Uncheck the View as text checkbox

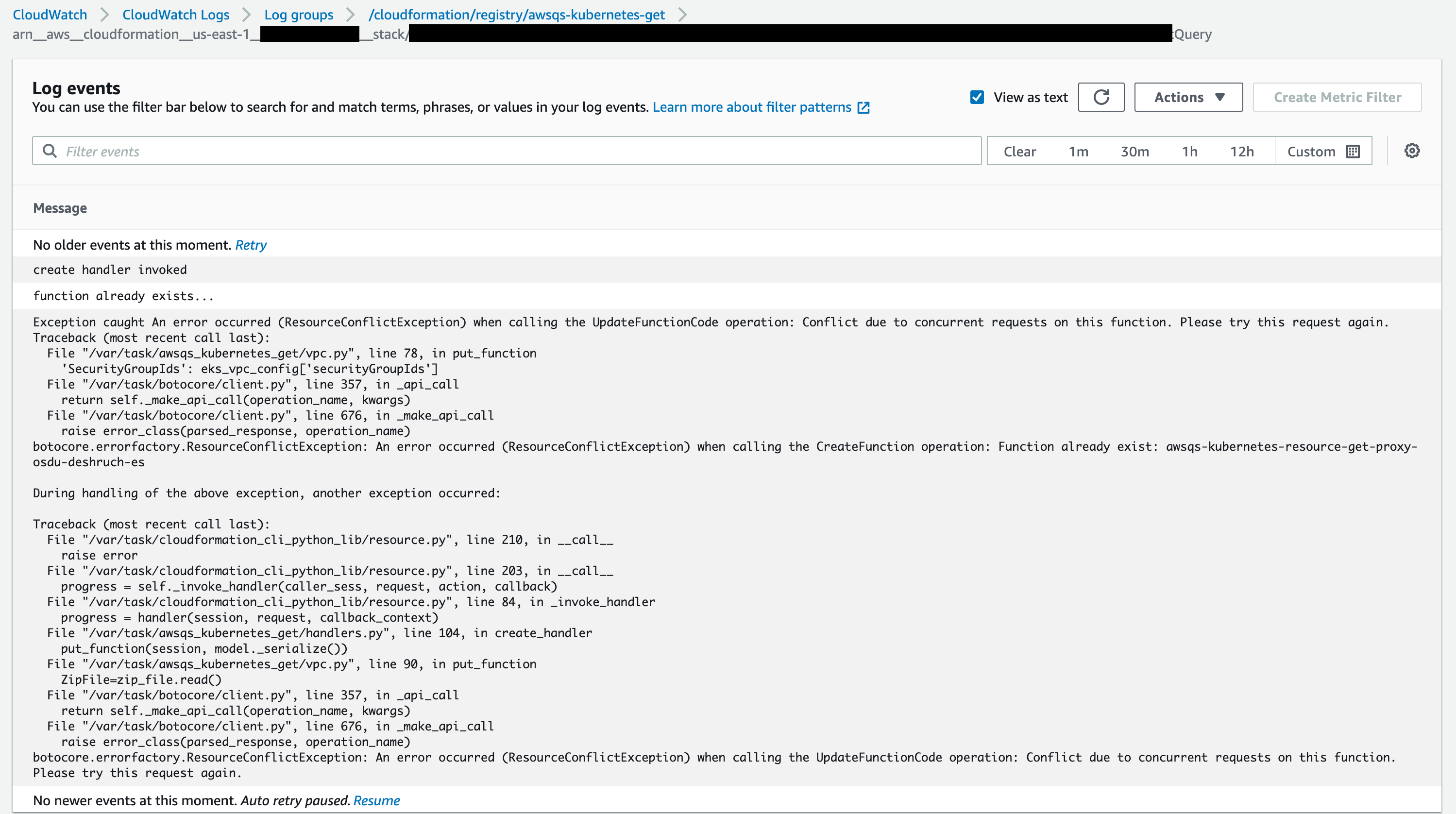tap(977, 97)
